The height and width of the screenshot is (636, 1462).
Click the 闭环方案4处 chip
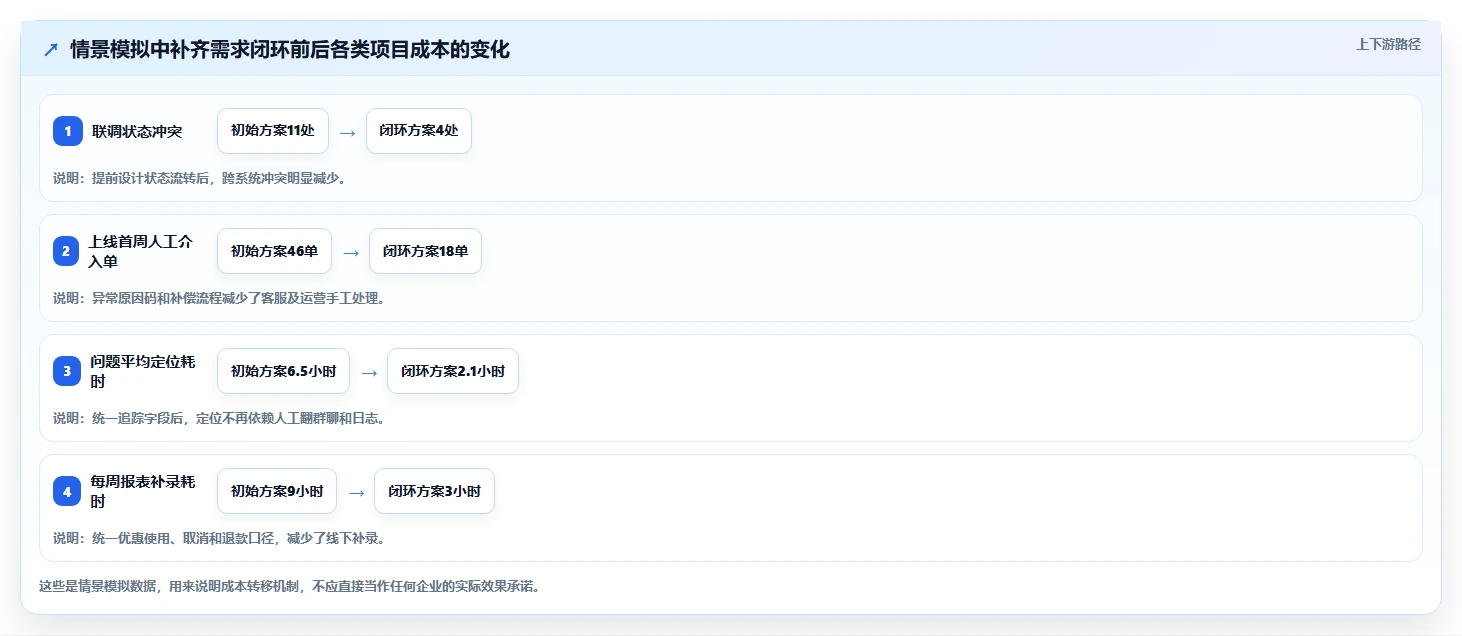point(419,131)
